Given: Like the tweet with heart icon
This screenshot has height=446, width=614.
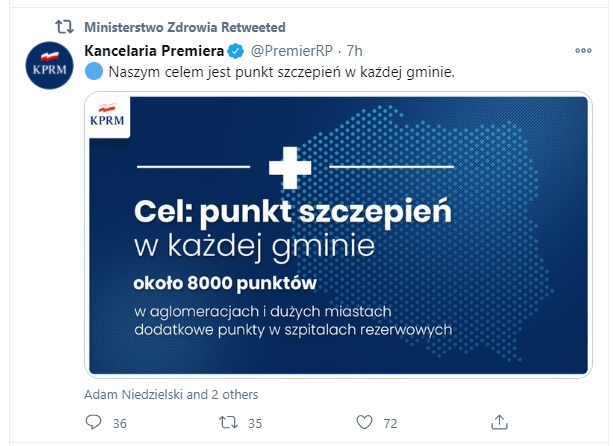Looking at the screenshot, I should [x=364, y=422].
